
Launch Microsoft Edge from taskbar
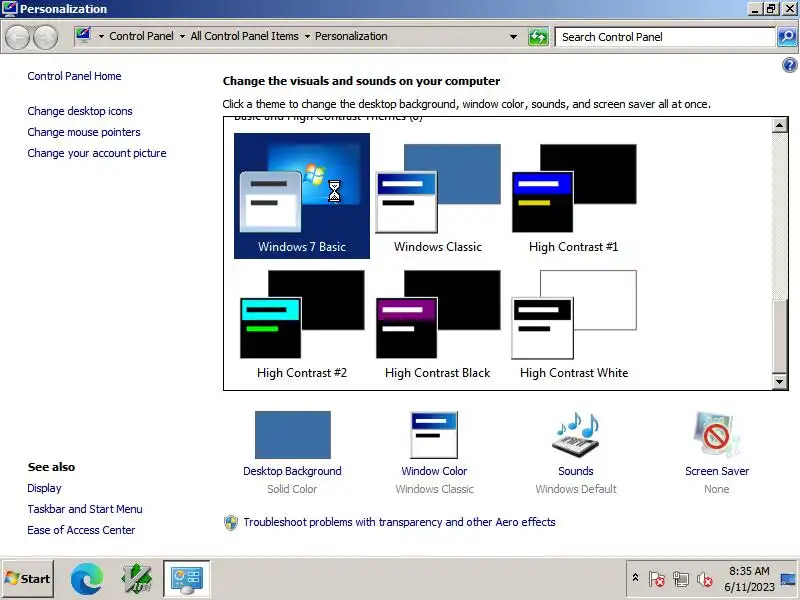[x=87, y=579]
